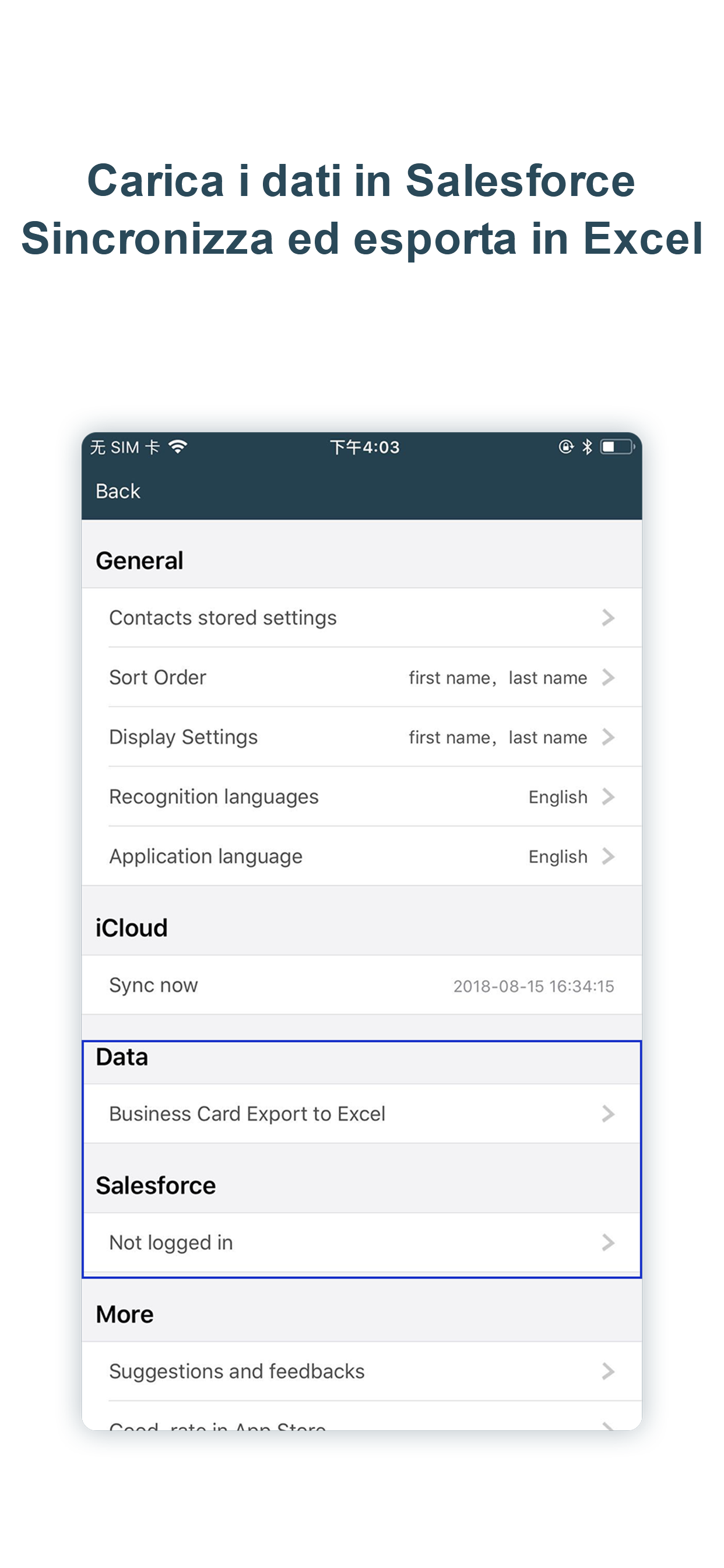The image size is (724, 1568).
Task: Tap Not logged in under Salesforce
Action: (x=362, y=1242)
